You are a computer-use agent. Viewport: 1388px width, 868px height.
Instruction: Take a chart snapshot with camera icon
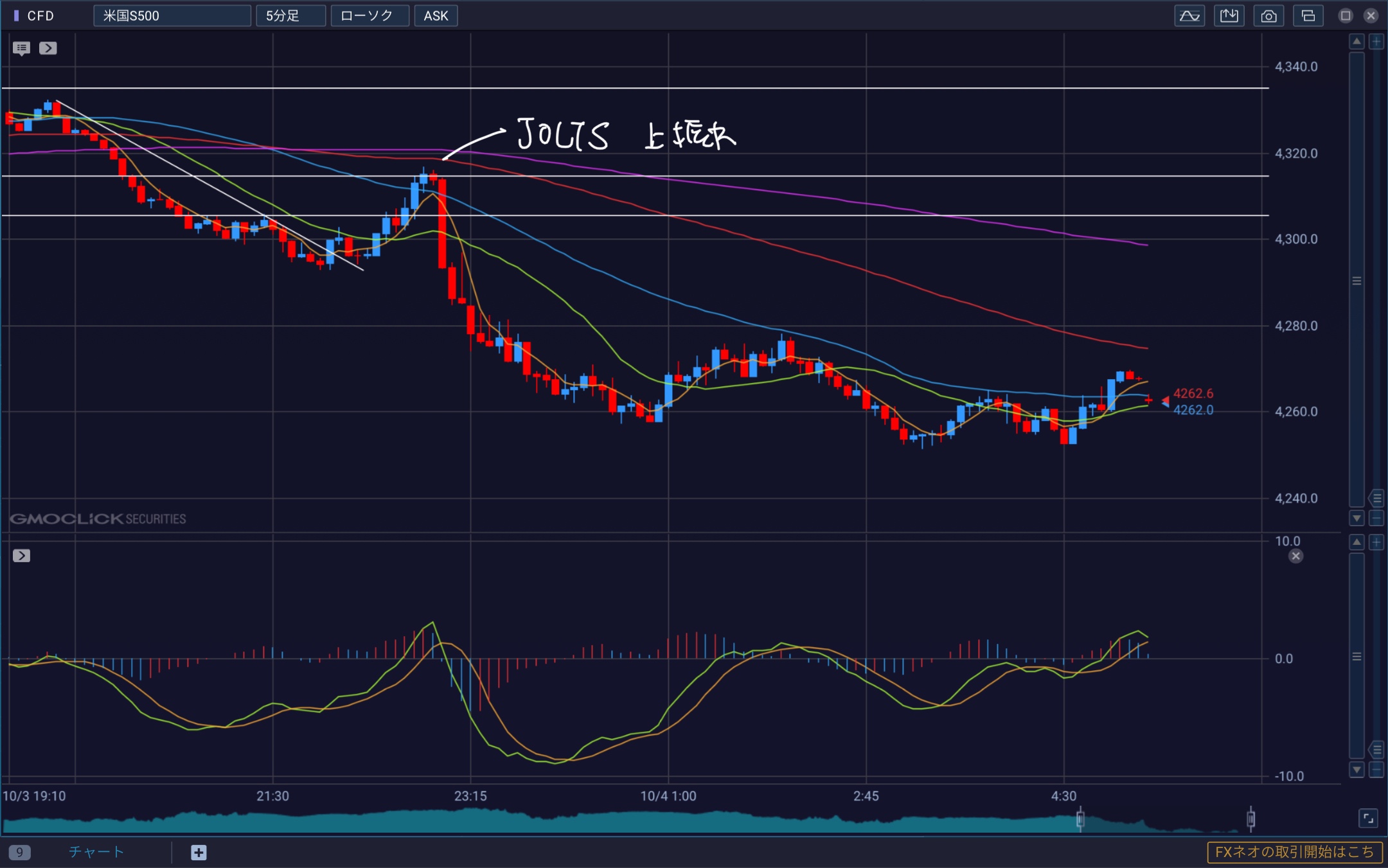click(1268, 16)
